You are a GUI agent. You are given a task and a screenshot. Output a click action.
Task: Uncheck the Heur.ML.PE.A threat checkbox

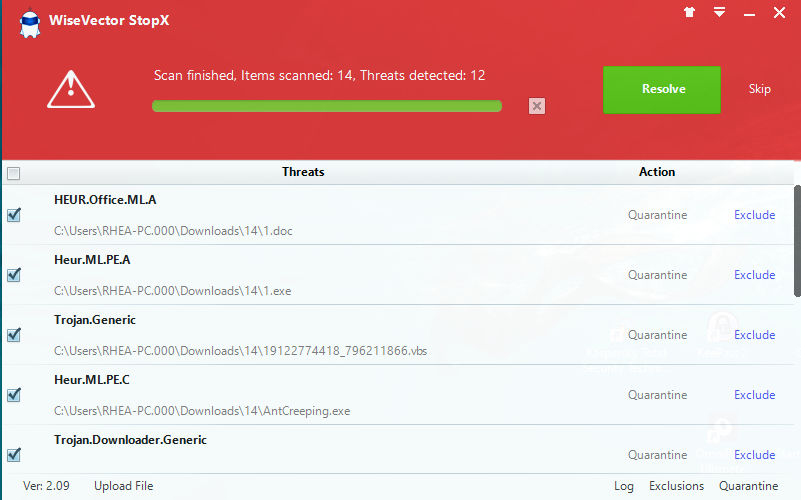pos(14,275)
